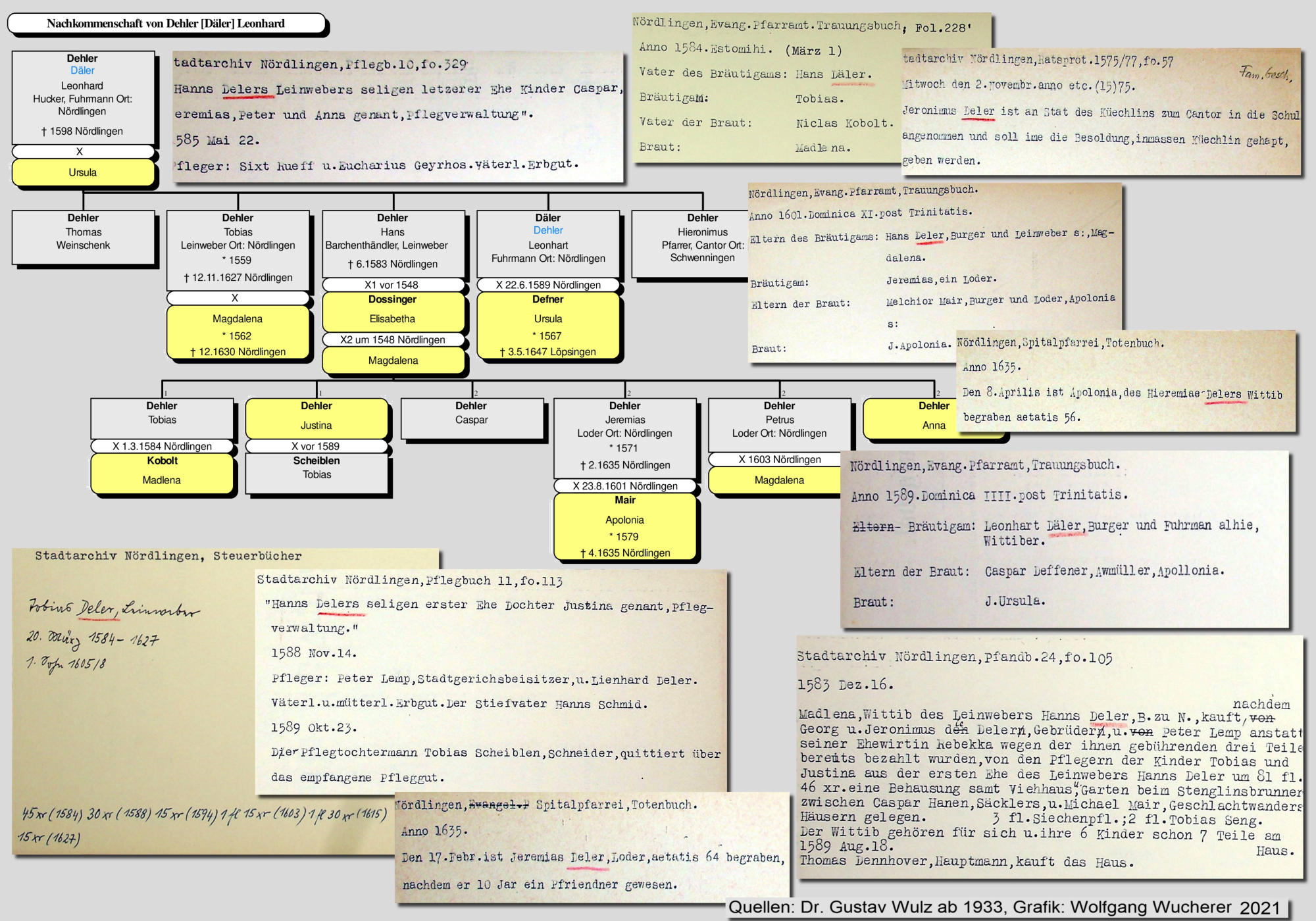Select the yellow Dehler Justina box
The image size is (1316, 921).
pos(316,417)
